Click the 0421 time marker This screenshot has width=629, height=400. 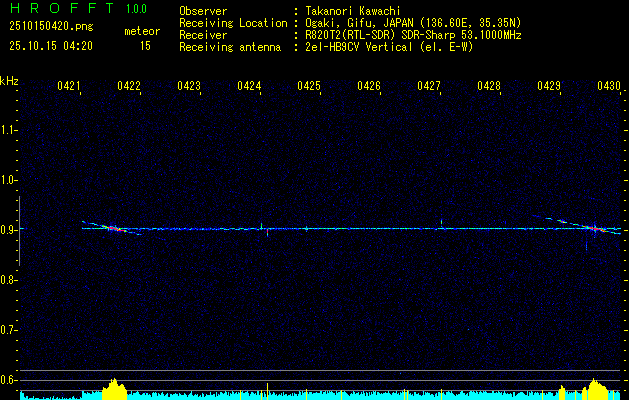click(69, 87)
